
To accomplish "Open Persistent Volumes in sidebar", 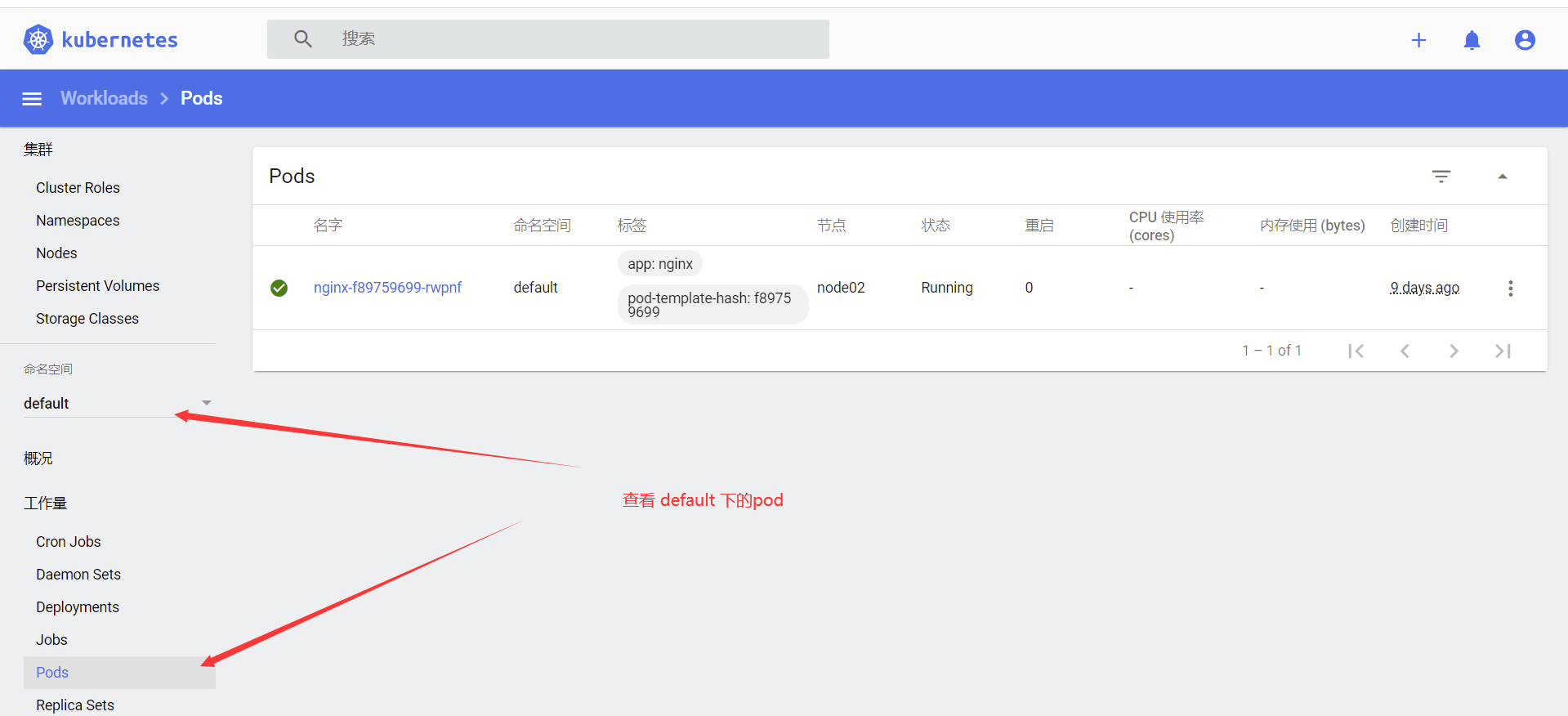I will [x=97, y=286].
